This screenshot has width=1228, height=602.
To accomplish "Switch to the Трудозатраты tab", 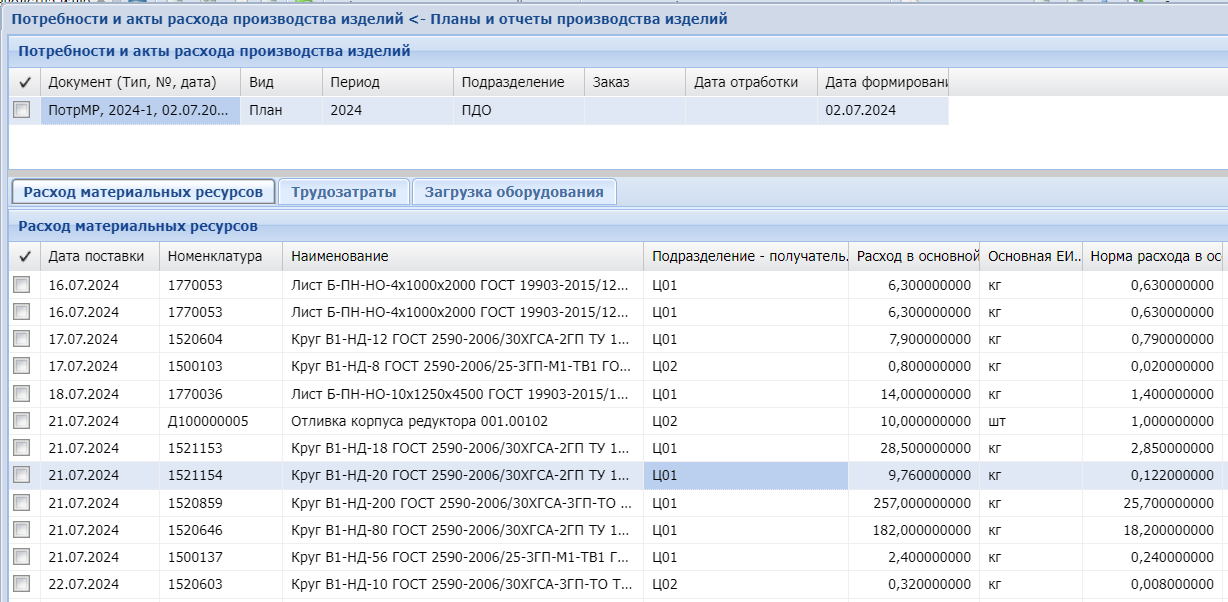I will pos(344,192).
